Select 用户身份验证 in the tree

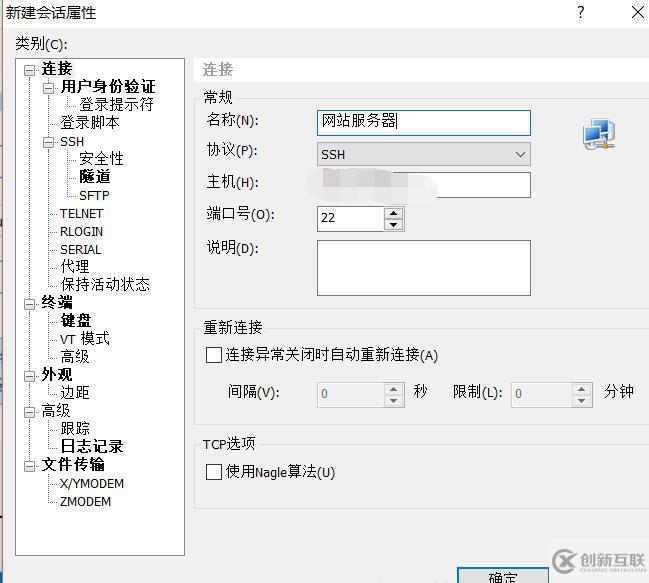pos(108,87)
